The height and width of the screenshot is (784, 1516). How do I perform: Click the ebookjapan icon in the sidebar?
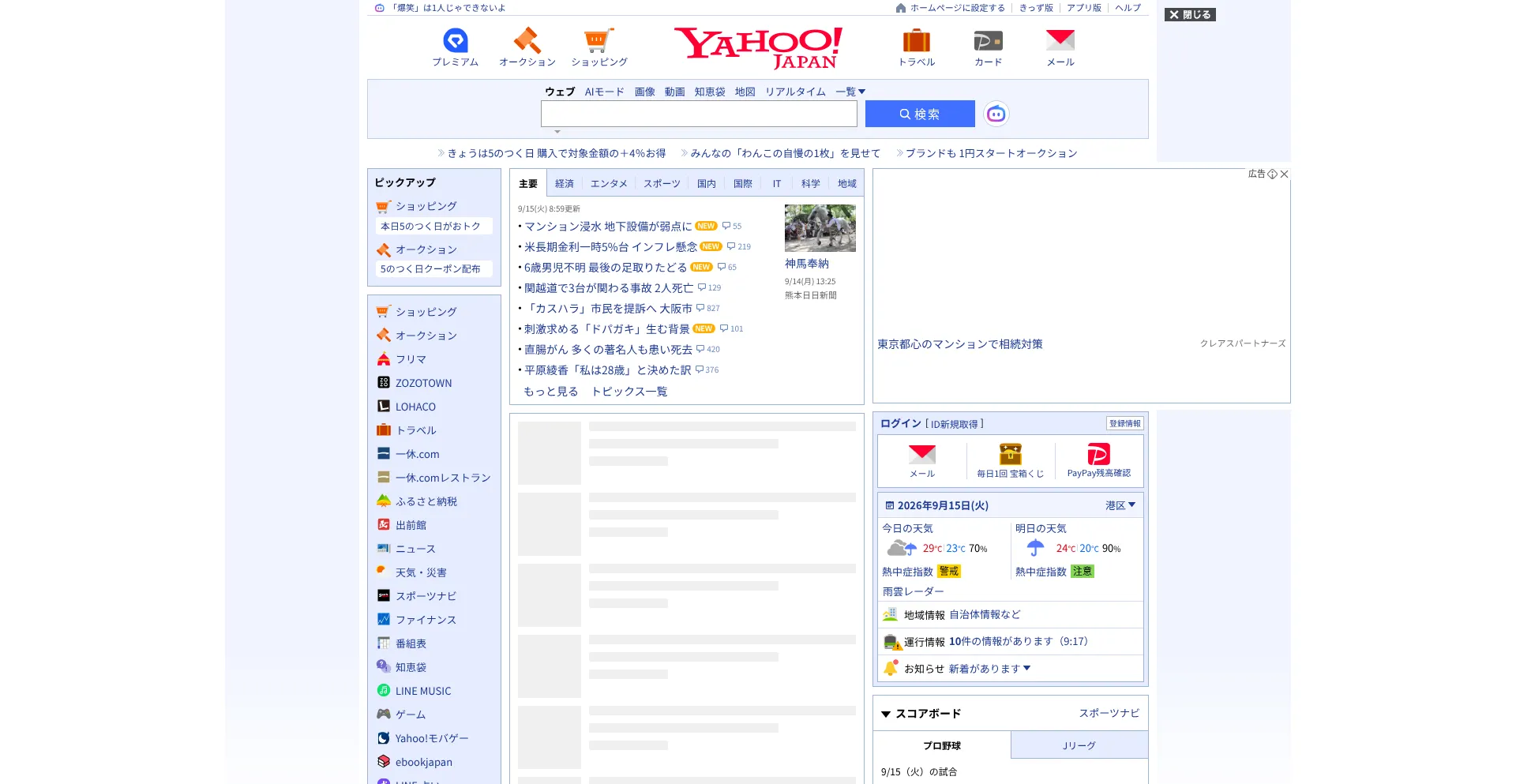coord(384,762)
